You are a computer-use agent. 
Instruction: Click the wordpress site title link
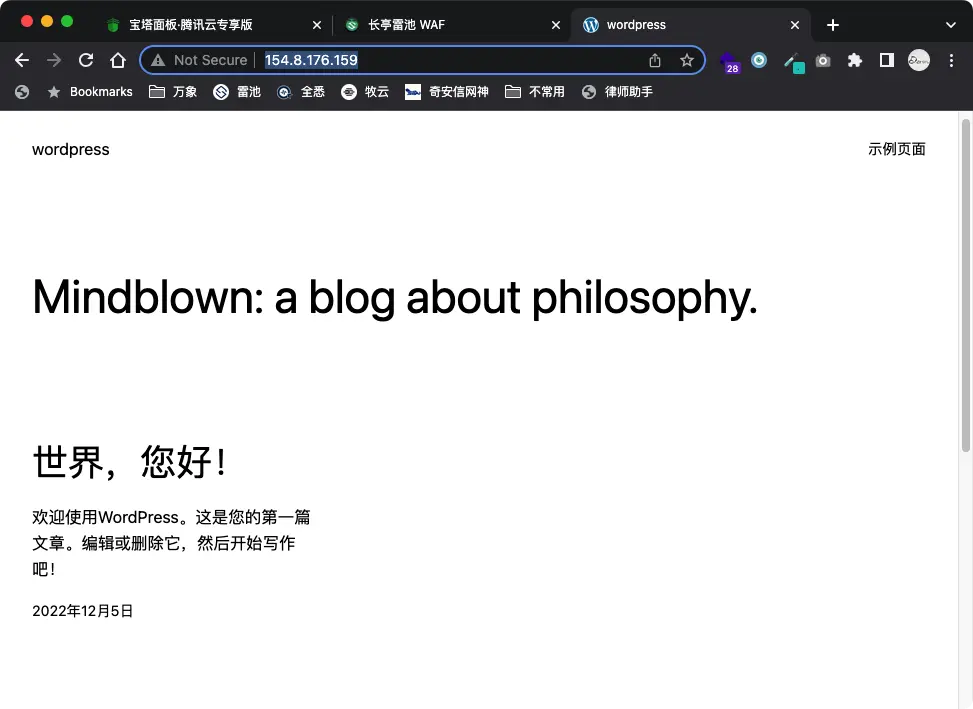[x=71, y=149]
